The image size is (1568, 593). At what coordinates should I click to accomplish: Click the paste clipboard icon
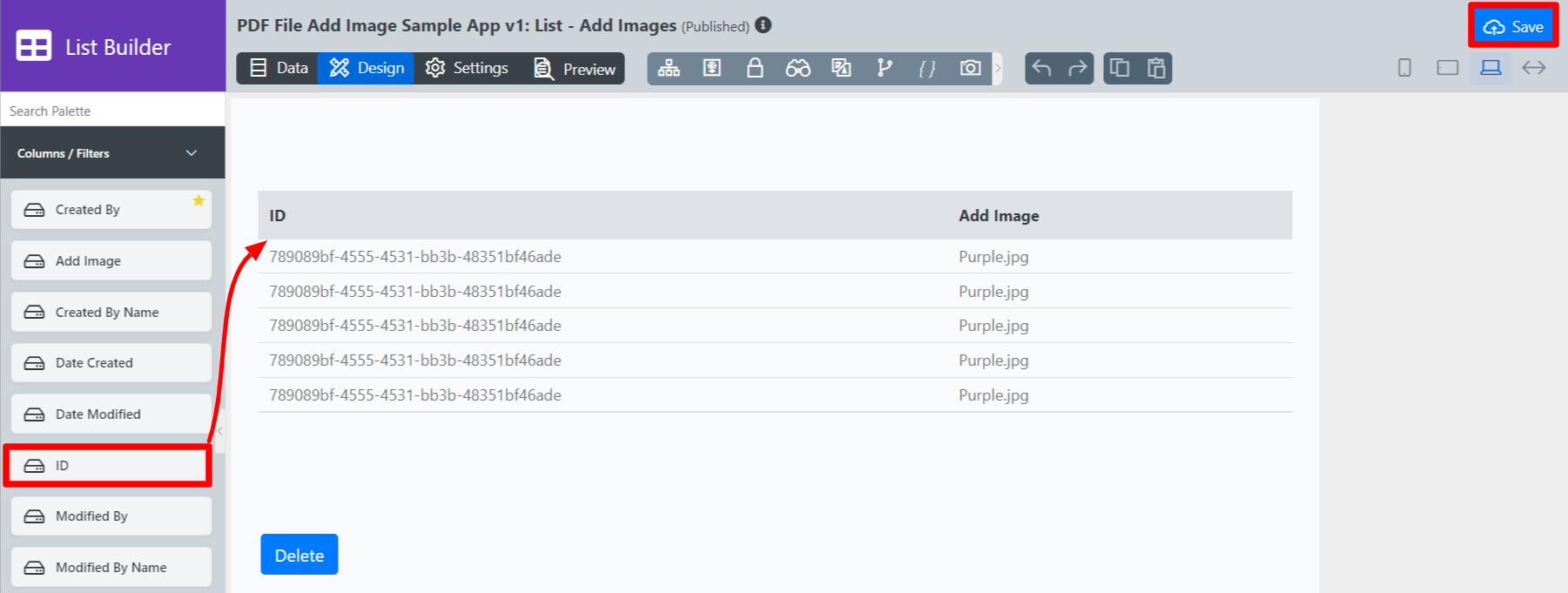pyautogui.click(x=1156, y=68)
